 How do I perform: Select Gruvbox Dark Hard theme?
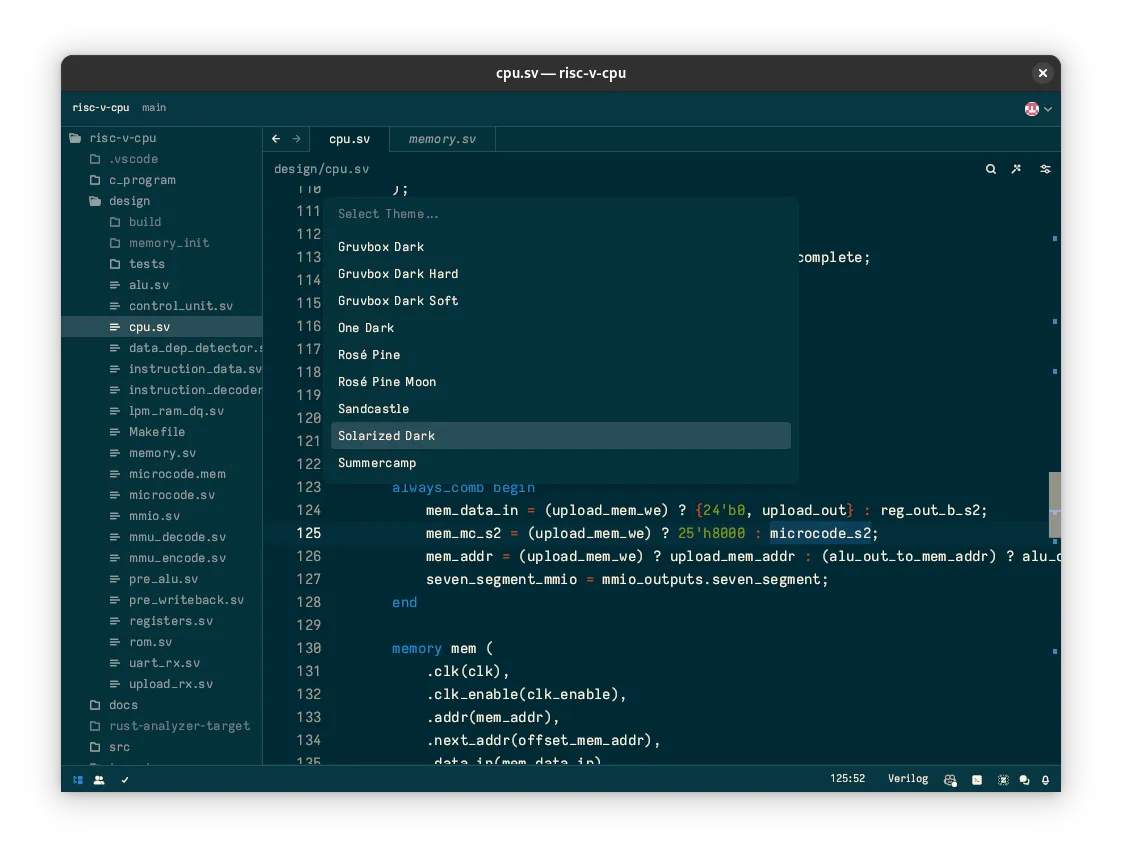398,274
